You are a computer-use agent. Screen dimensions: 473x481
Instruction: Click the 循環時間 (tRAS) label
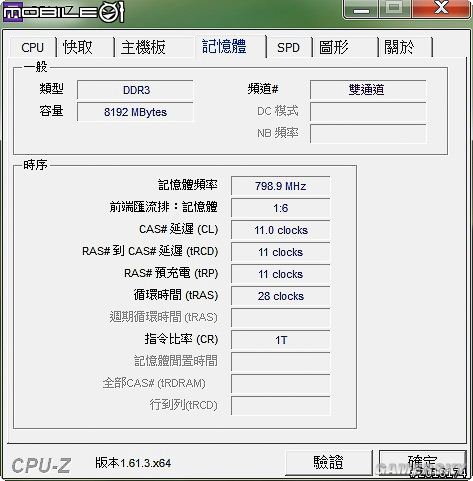(x=176, y=295)
